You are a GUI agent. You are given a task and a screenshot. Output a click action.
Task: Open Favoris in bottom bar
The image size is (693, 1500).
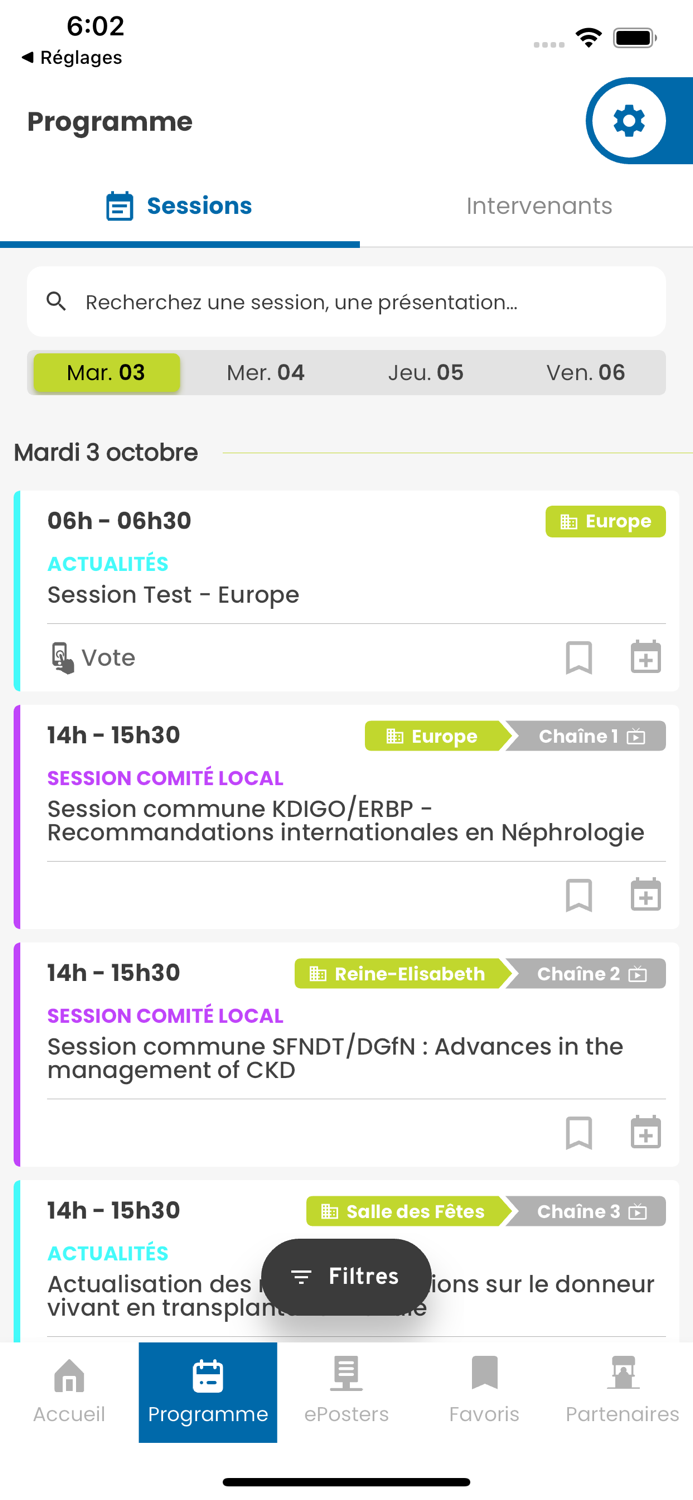(x=484, y=1392)
